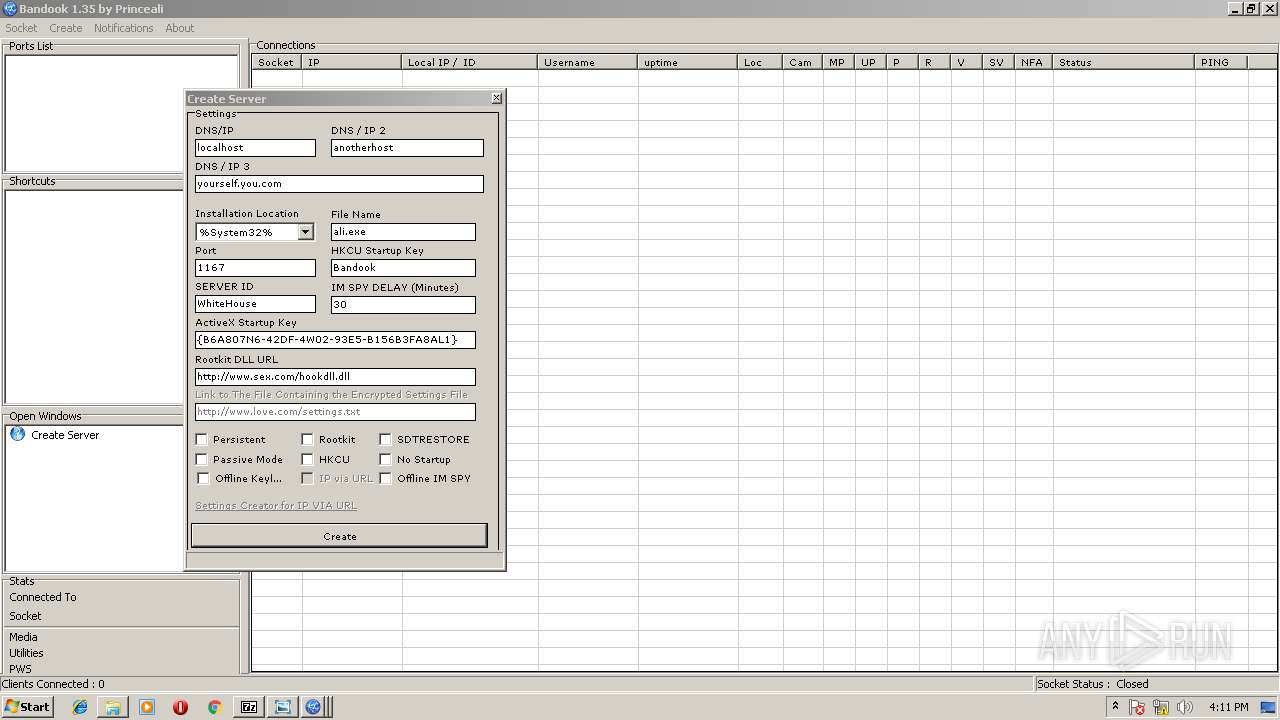Click the volume speaker tray icon
Viewport: 1280px width, 720px height.
click(1185, 707)
